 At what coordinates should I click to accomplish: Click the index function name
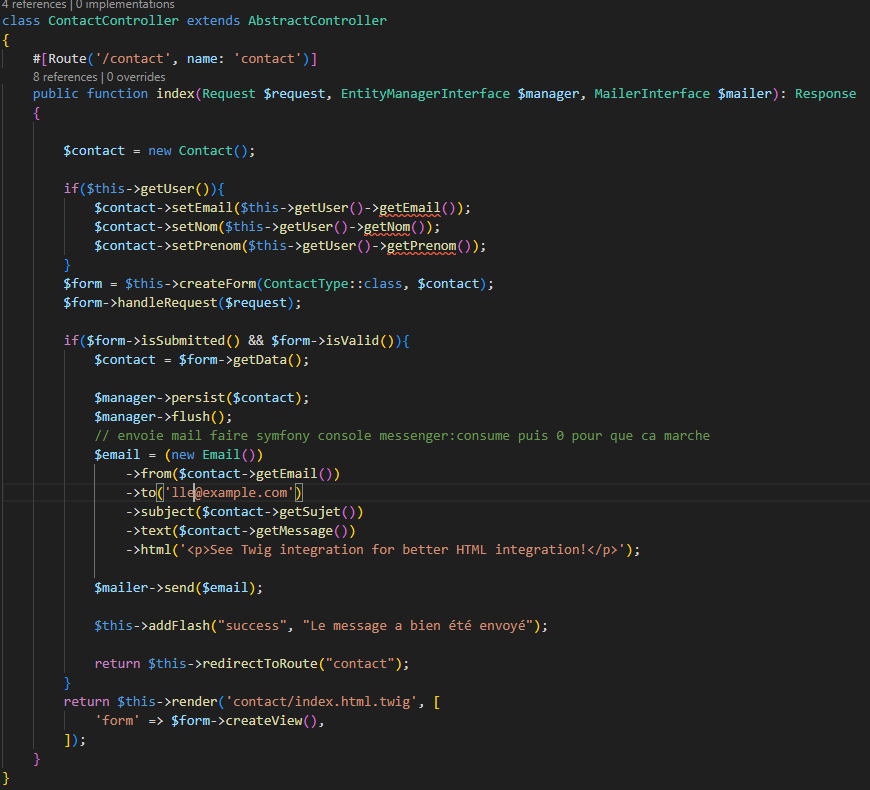175,94
